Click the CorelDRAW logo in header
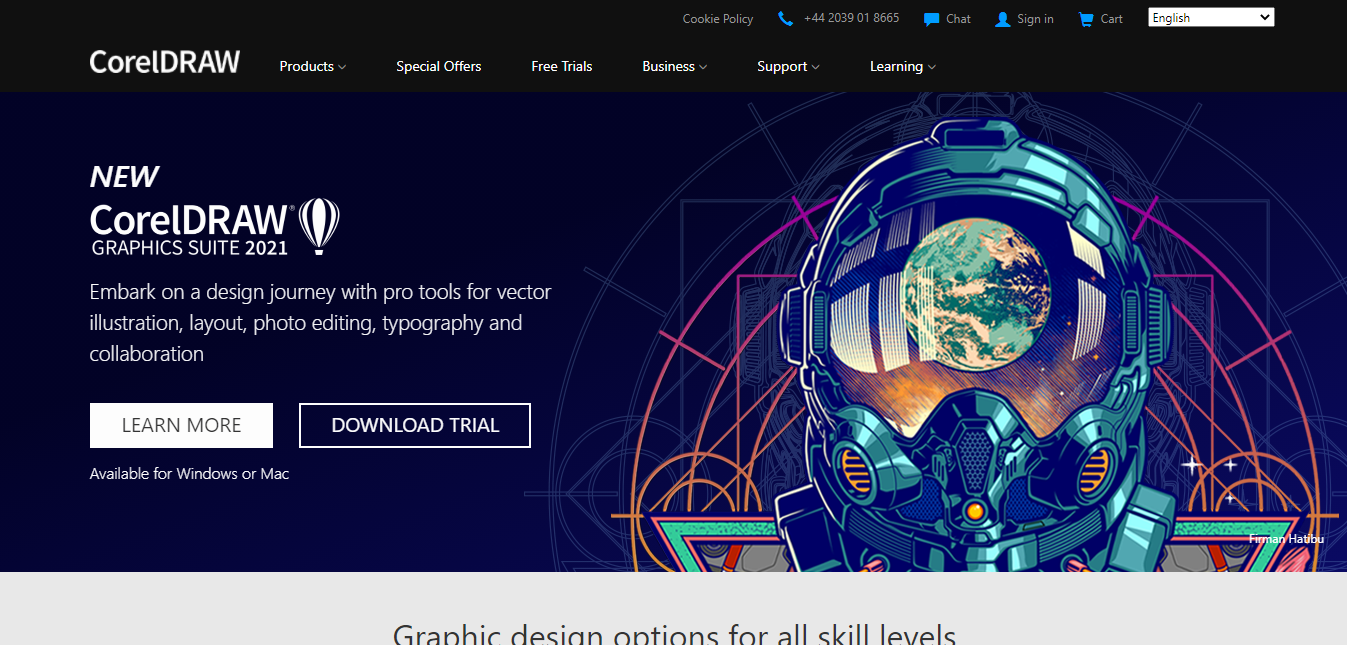 click(165, 62)
